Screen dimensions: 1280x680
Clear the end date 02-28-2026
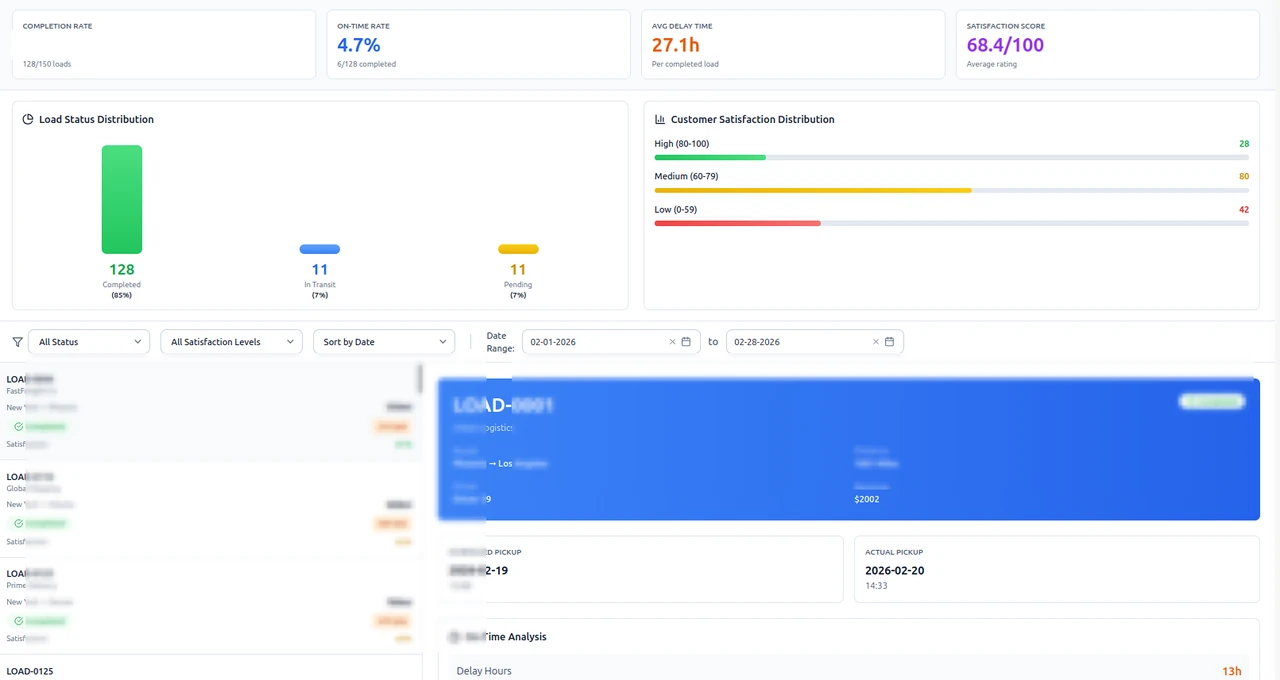point(876,342)
